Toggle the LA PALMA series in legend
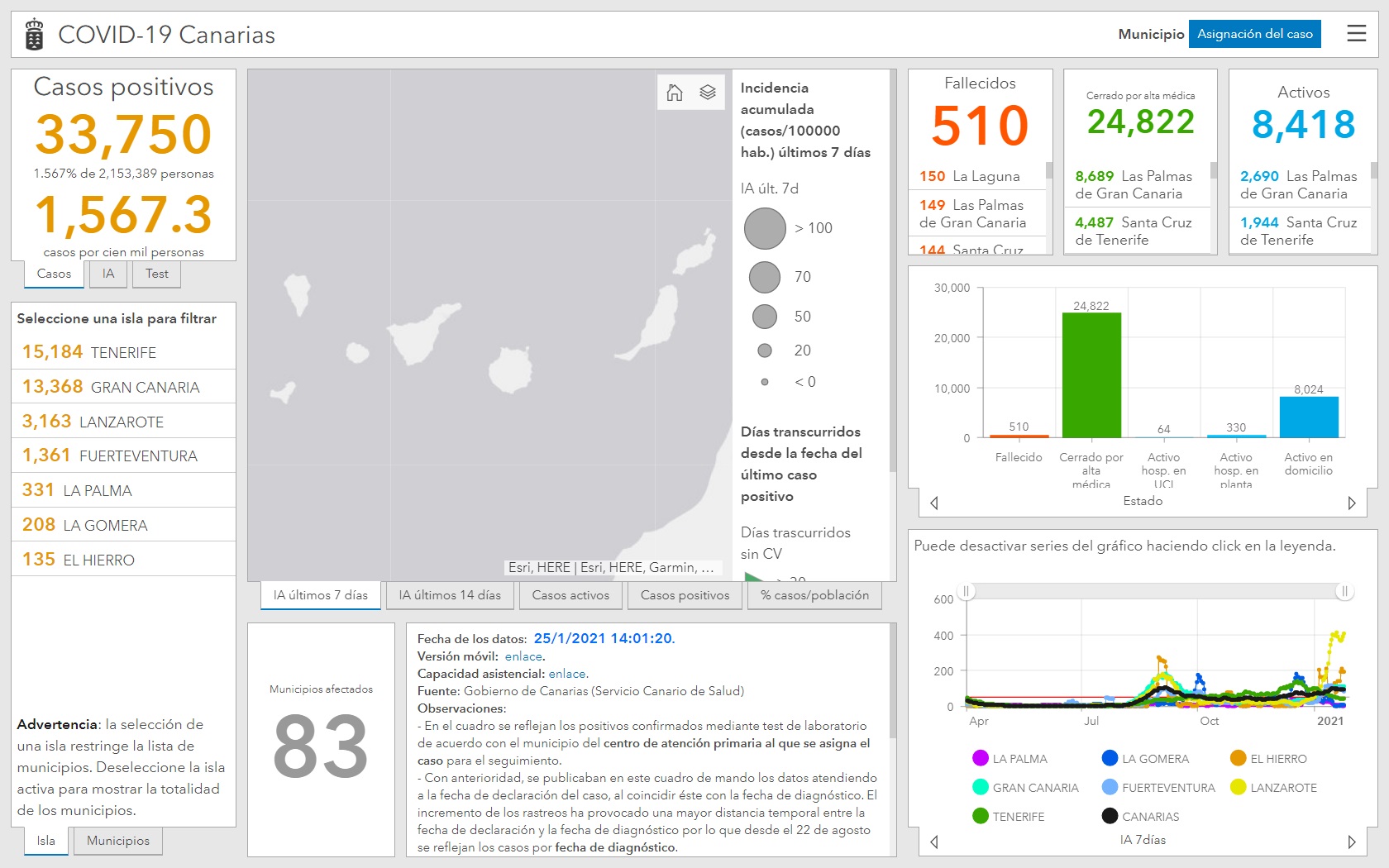 (1010, 759)
